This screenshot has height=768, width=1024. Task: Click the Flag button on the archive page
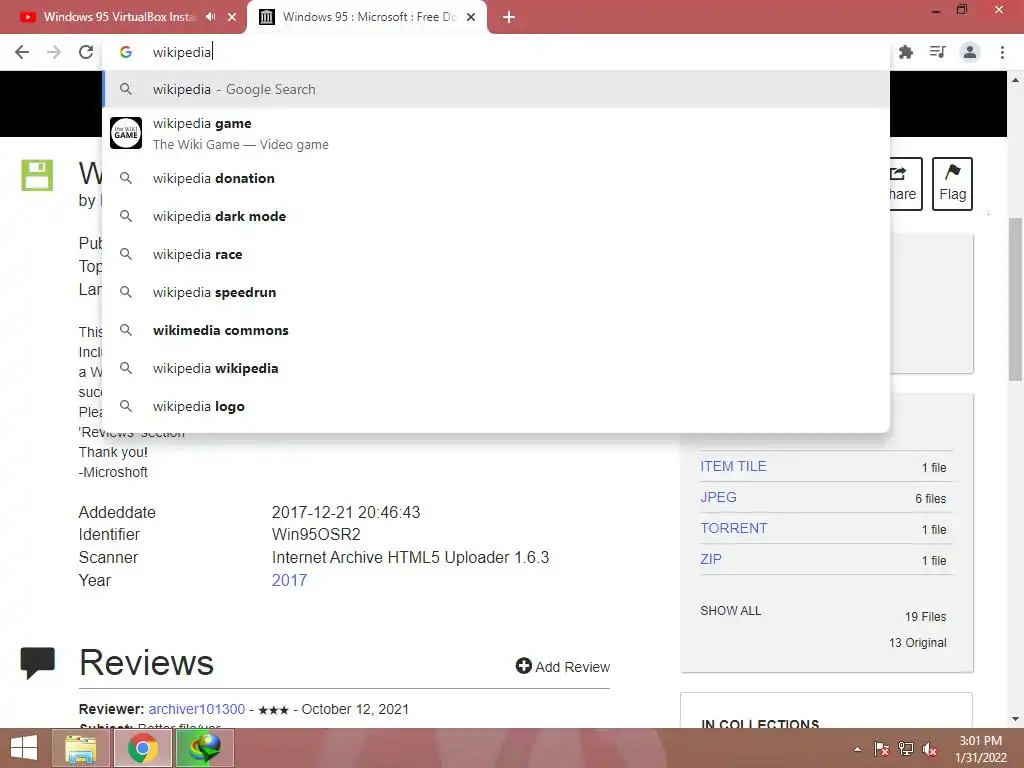(952, 184)
